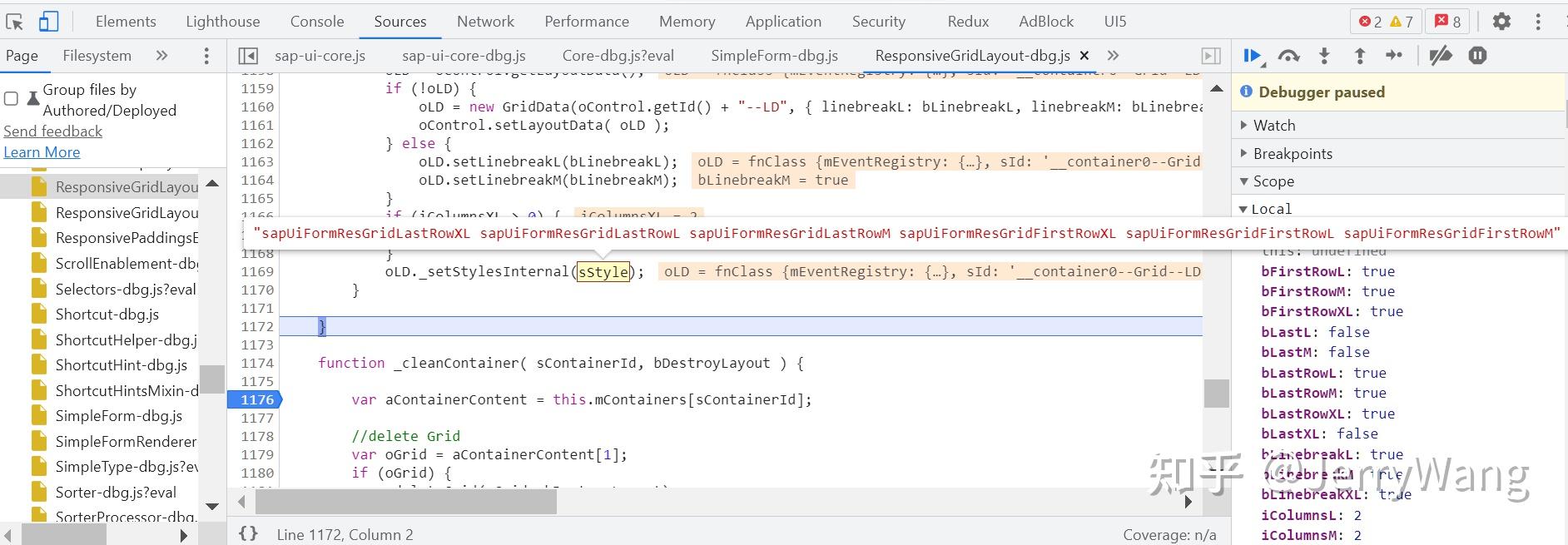Viewport: 1568px width, 545px height.
Task: Step over next function call
Action: (1288, 56)
